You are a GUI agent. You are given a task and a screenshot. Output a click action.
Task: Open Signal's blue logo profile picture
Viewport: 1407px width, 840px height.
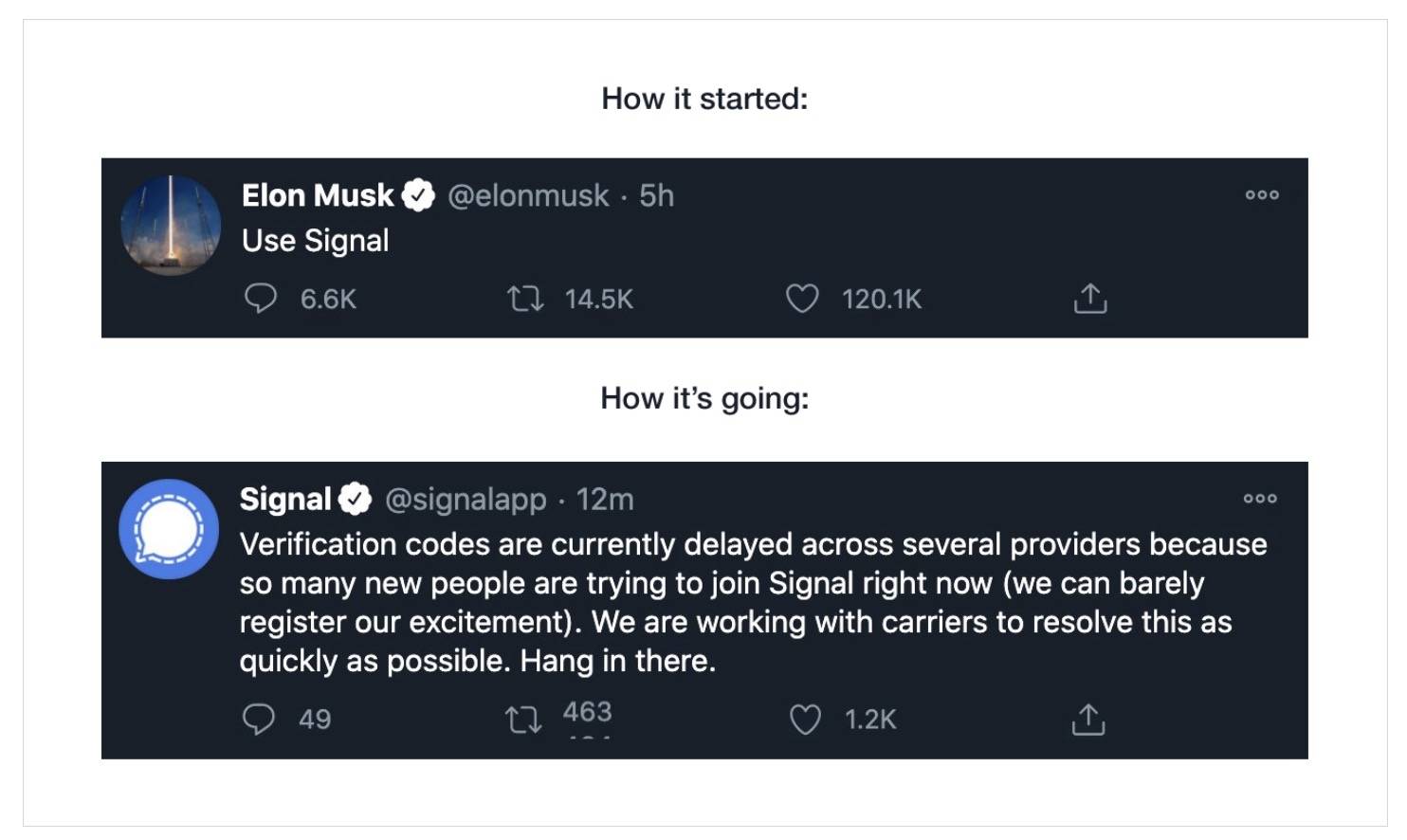(169, 529)
